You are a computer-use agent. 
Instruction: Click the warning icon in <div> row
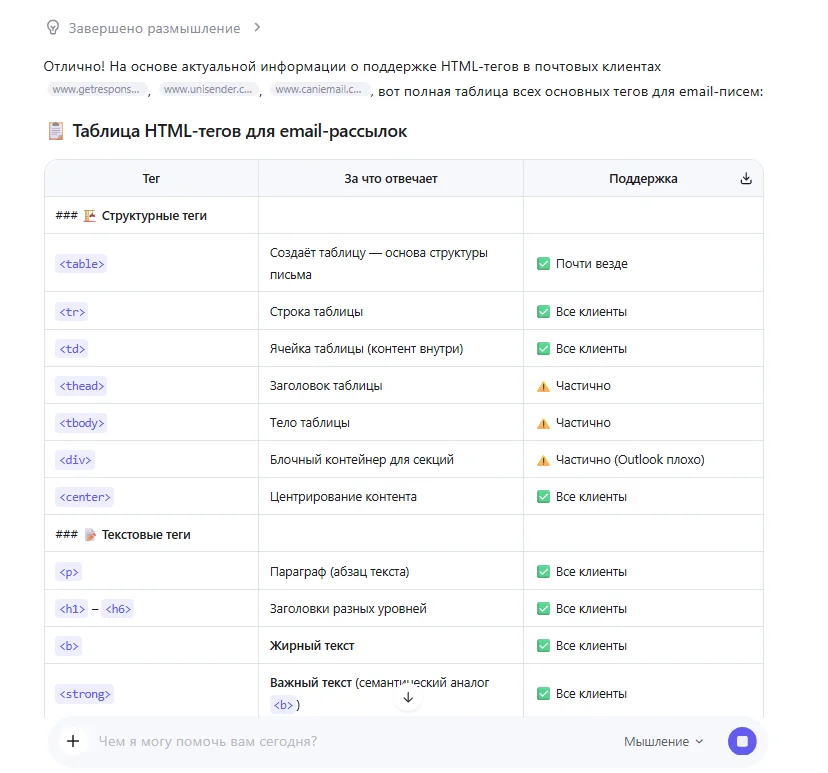coord(543,460)
